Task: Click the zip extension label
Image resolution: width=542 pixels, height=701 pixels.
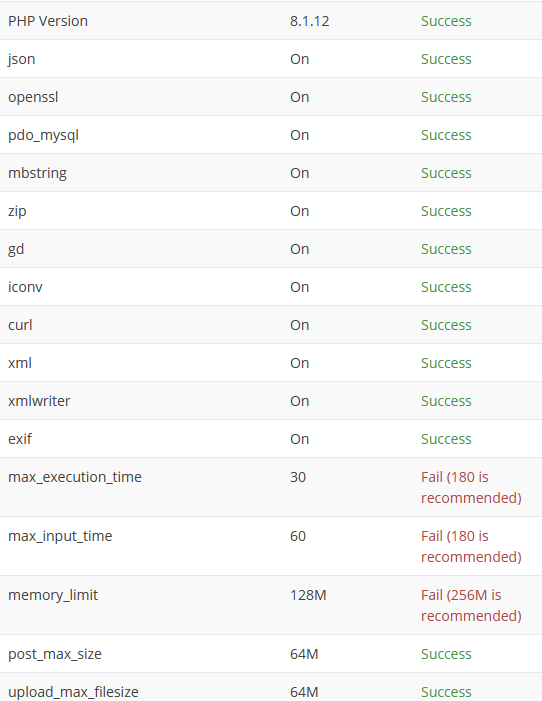Action: pos(17,211)
